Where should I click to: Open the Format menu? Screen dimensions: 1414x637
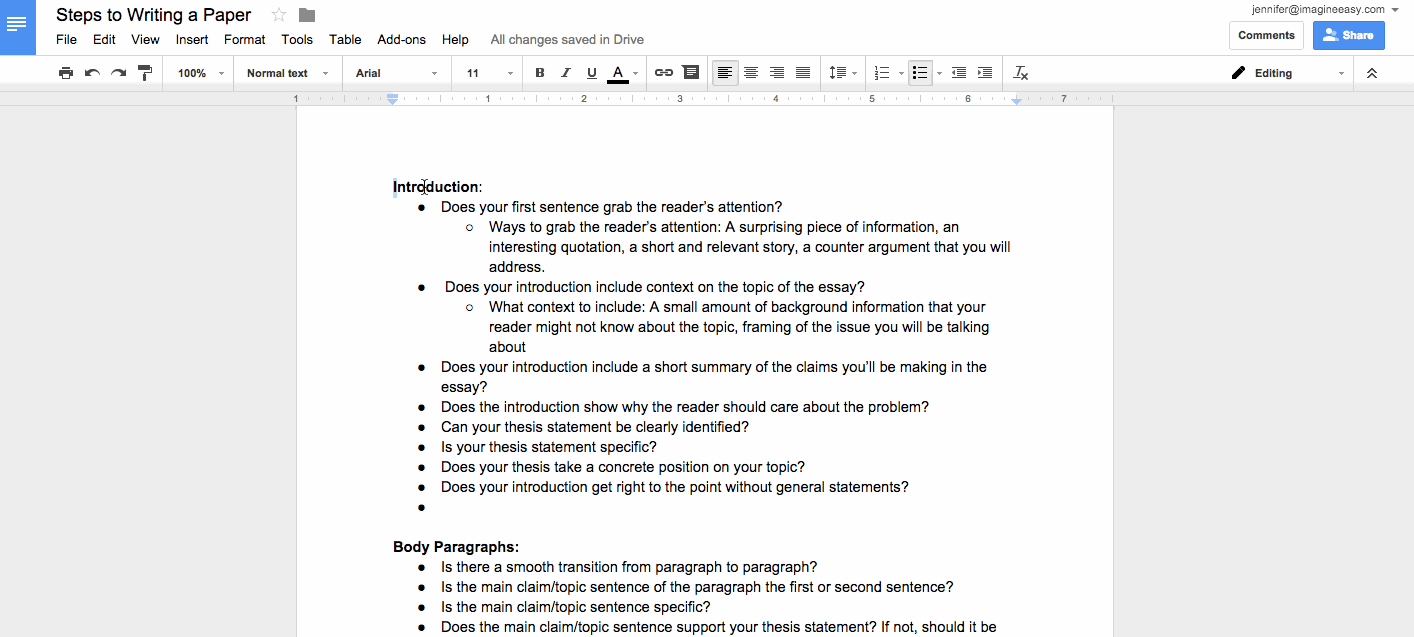(x=245, y=40)
